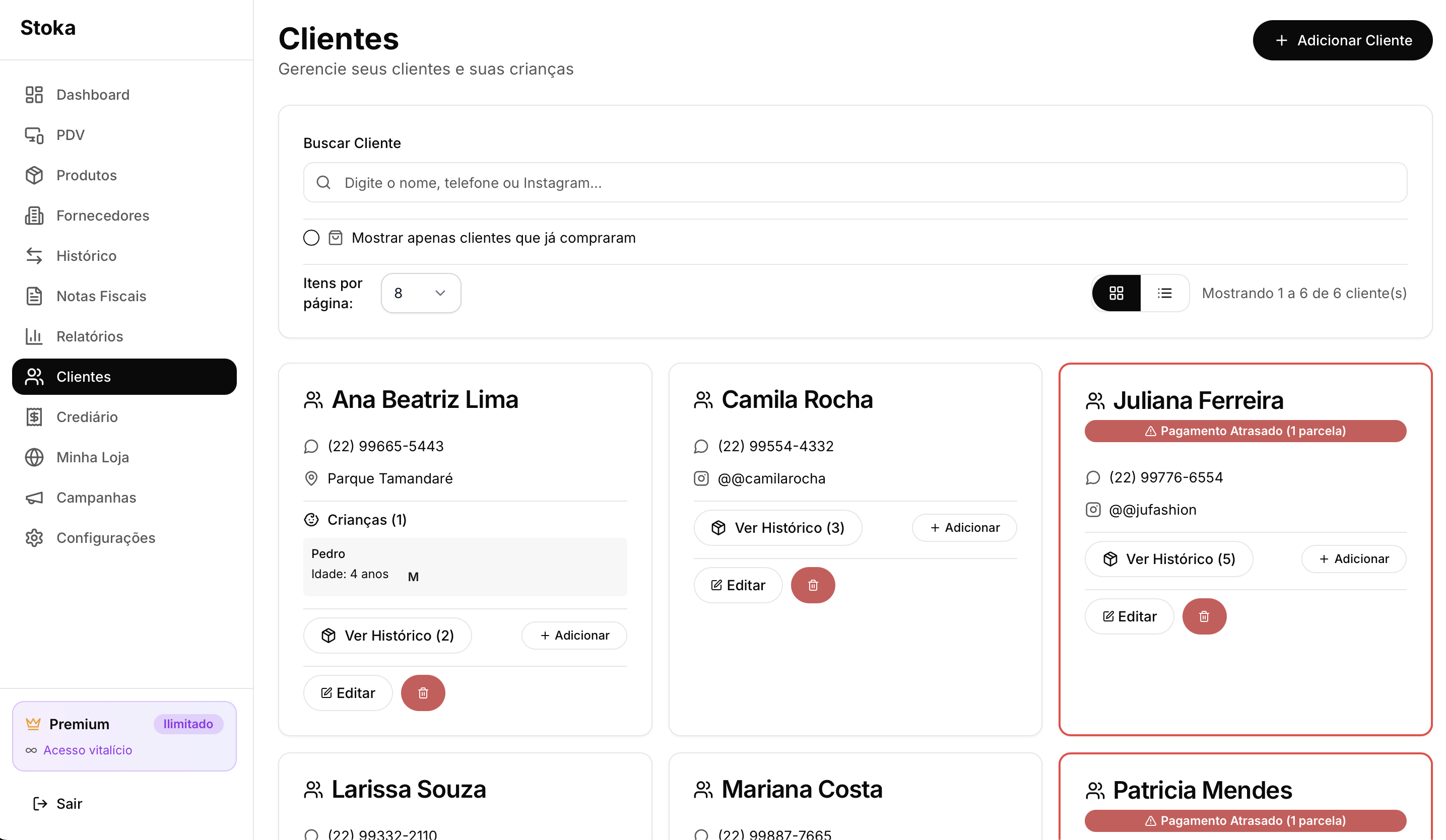Screen dimensions: 1446x840
Task: Select the active Clientes menu item
Action: [124, 377]
